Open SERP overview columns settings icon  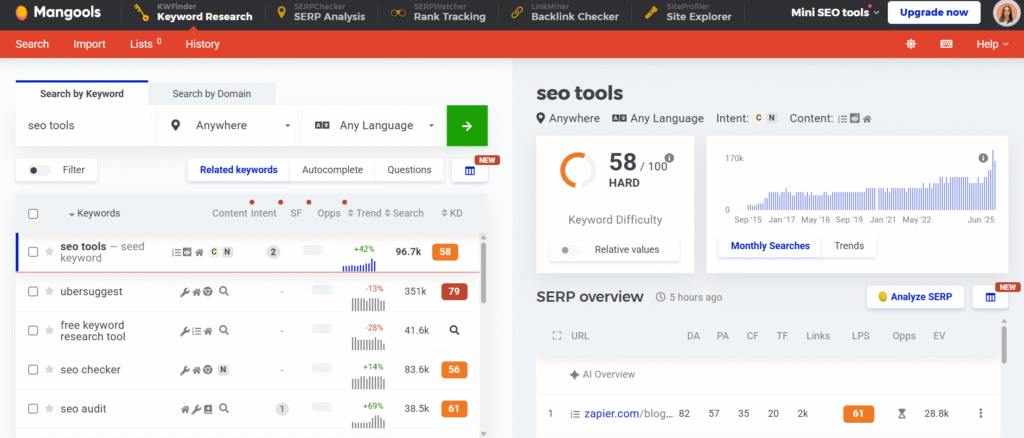coord(990,297)
